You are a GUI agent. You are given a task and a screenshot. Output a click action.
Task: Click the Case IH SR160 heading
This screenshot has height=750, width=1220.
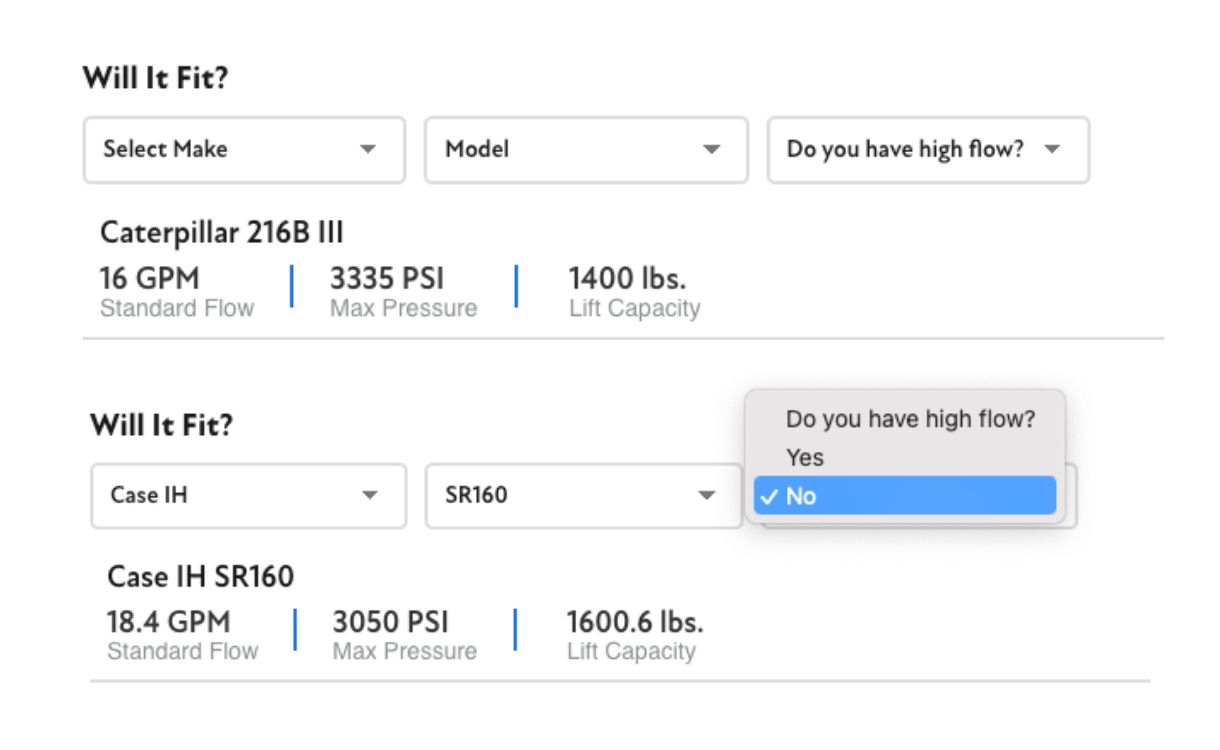201,577
